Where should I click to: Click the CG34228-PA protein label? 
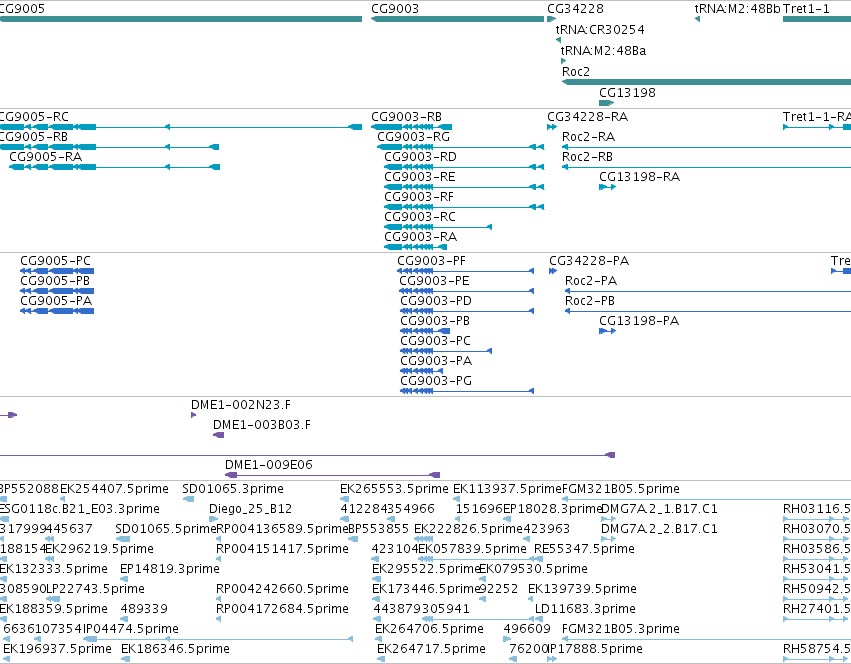coord(589,261)
